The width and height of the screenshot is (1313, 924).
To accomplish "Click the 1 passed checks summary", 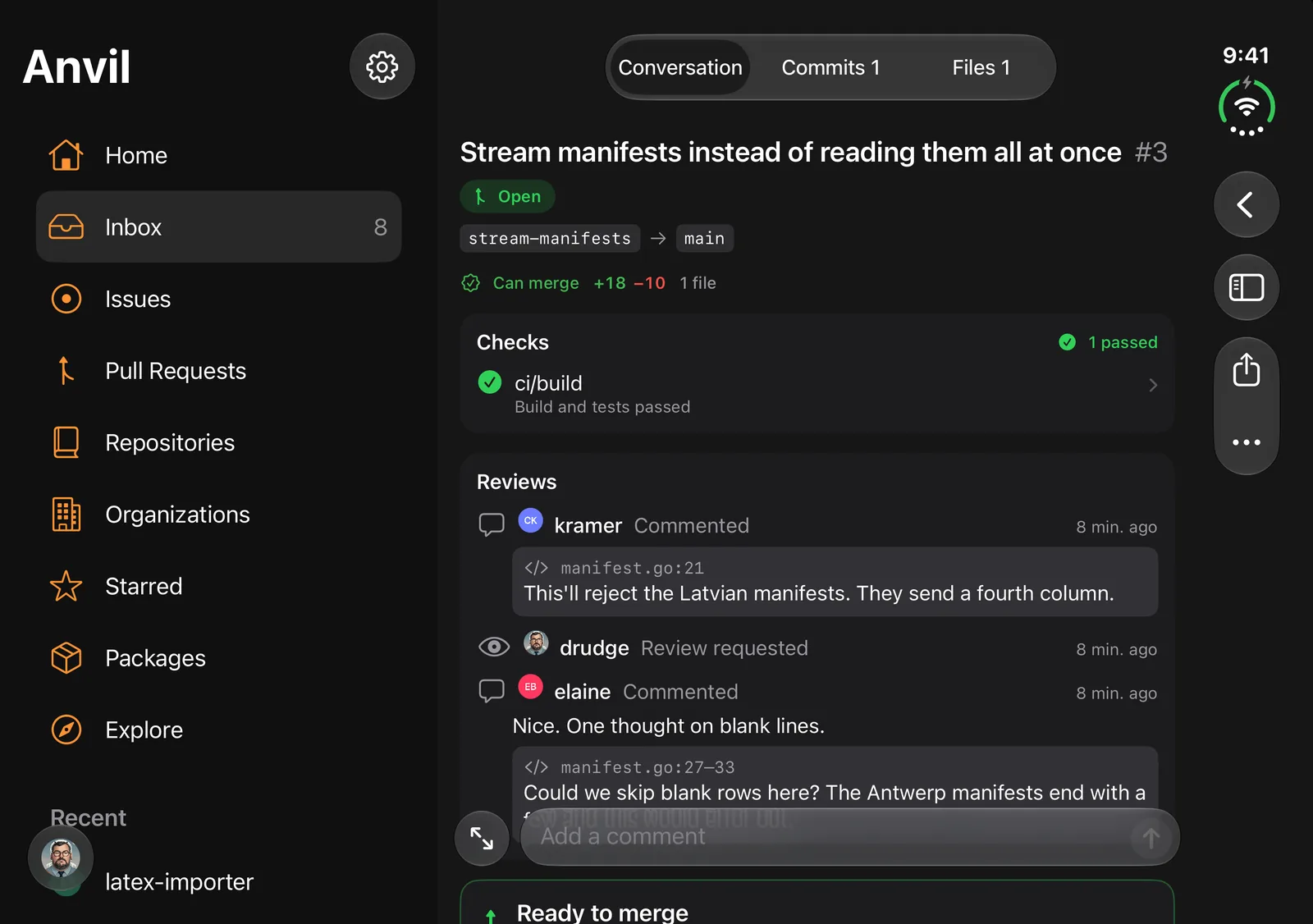I will 1108,342.
